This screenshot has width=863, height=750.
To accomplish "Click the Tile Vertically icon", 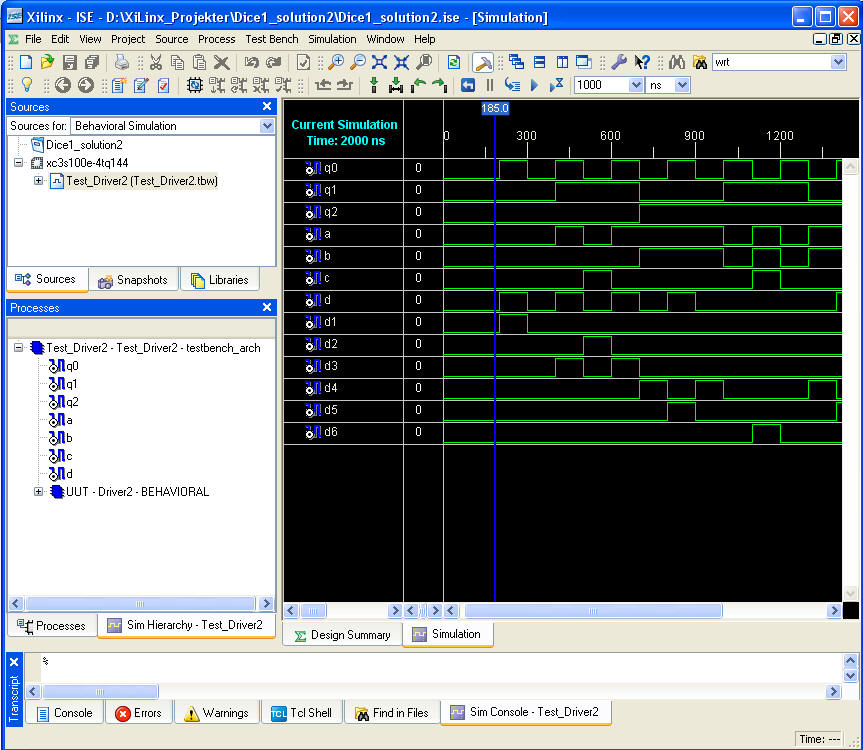I will click(562, 62).
